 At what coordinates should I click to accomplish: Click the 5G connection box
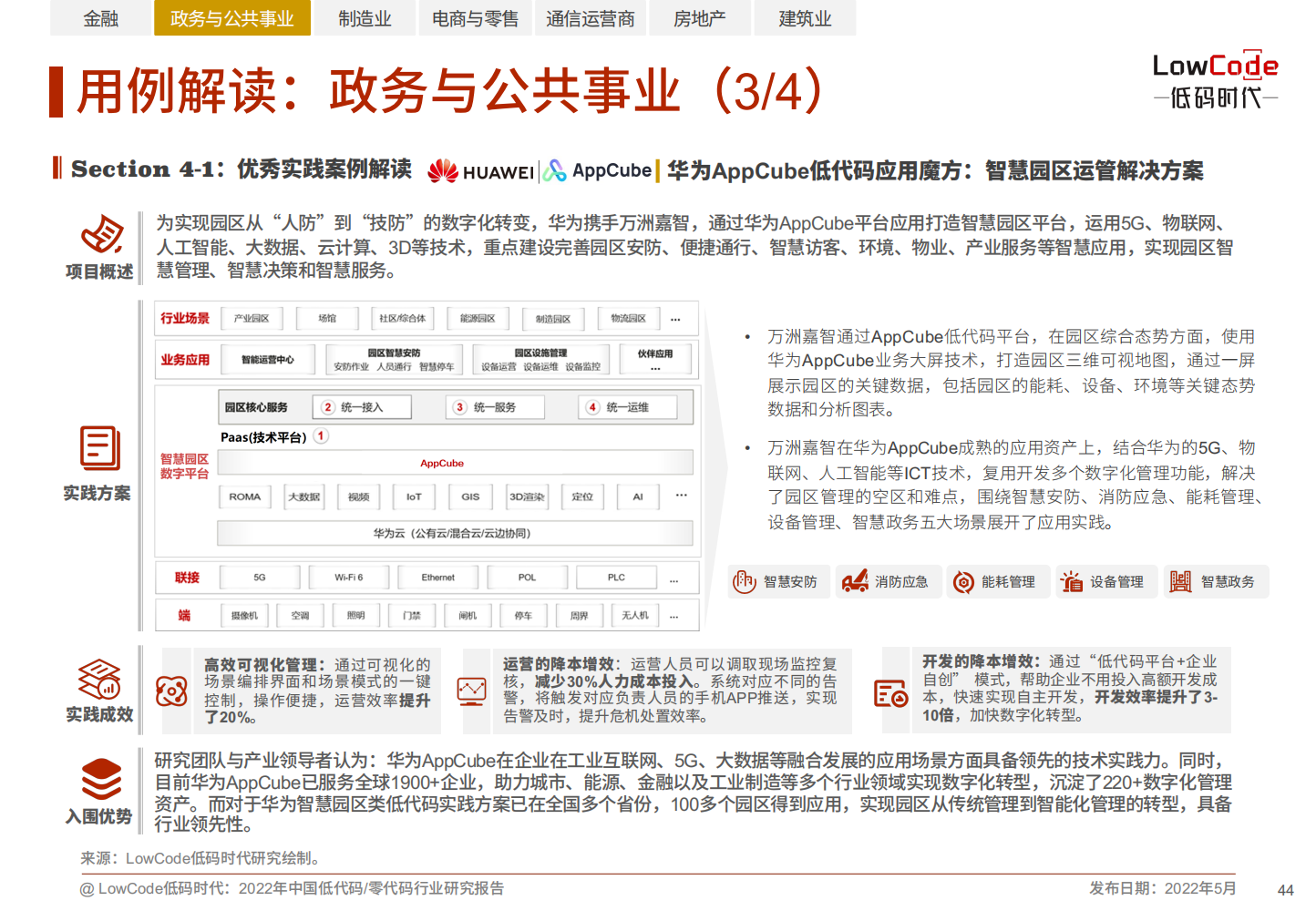tap(260, 578)
